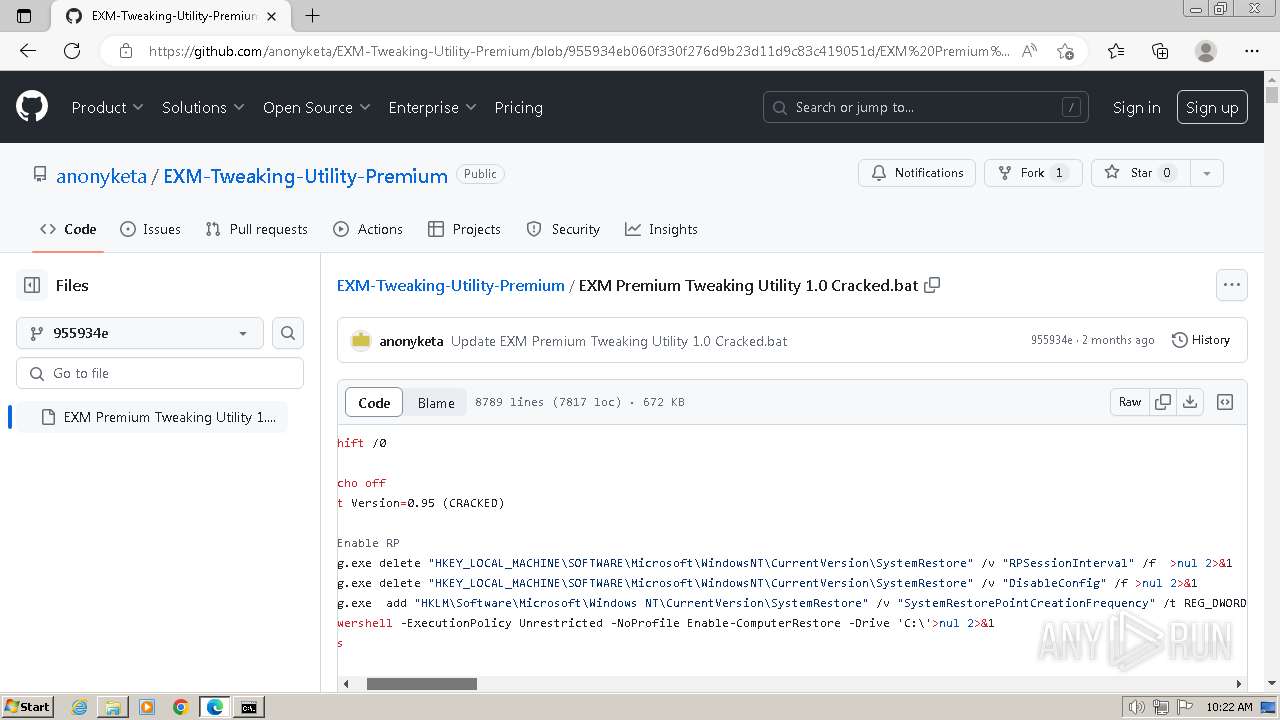Image resolution: width=1280 pixels, height=720 pixels.
Task: Click the GitHub logo icon
Action: click(32, 107)
